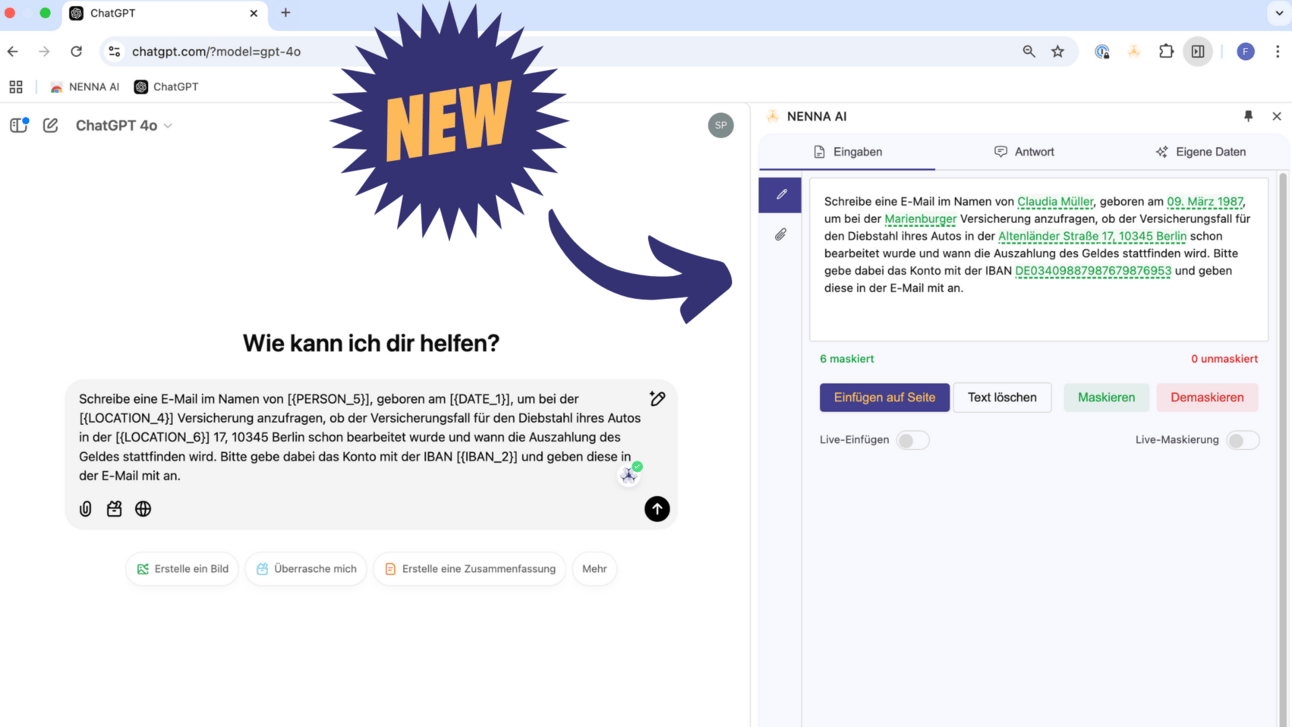Send the prompt with arrow button

(657, 509)
